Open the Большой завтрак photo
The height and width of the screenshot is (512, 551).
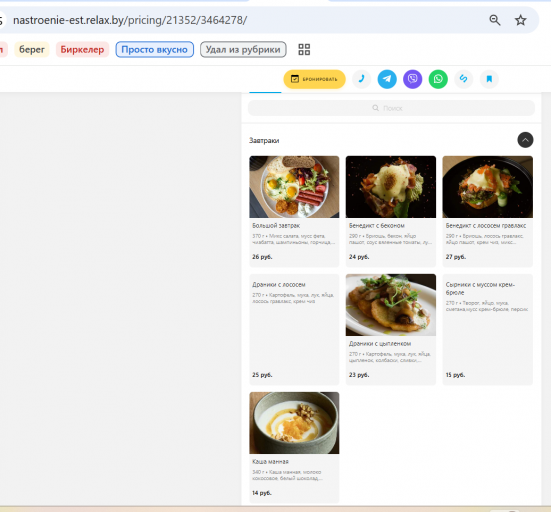click(x=294, y=187)
